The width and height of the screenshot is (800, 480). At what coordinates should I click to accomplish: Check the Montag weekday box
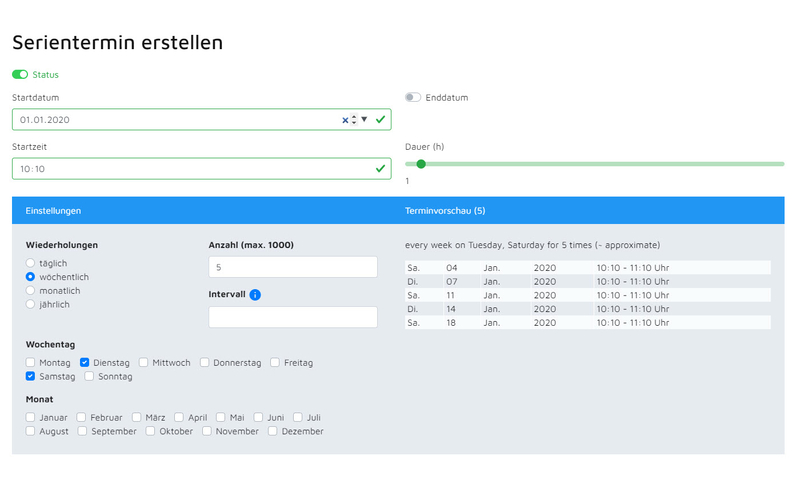[x=31, y=362]
